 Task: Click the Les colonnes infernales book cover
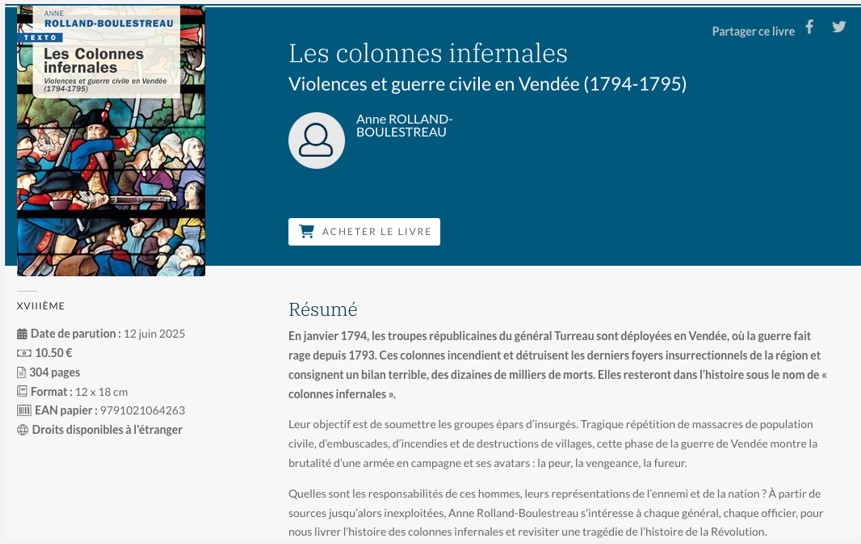tap(111, 140)
